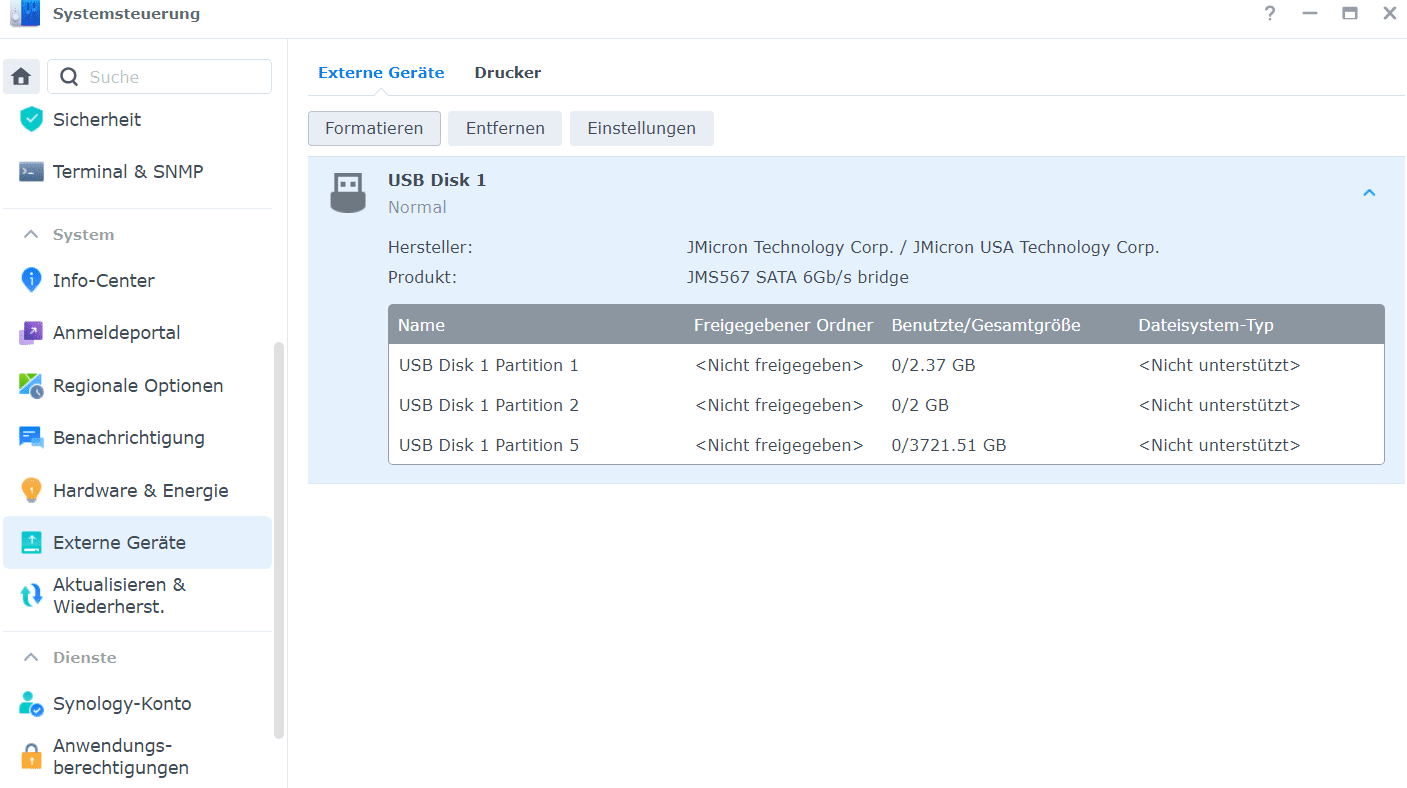Click the USB Disk 1 device icon
Viewport: 1407px width, 788px height.
pyautogui.click(x=348, y=192)
